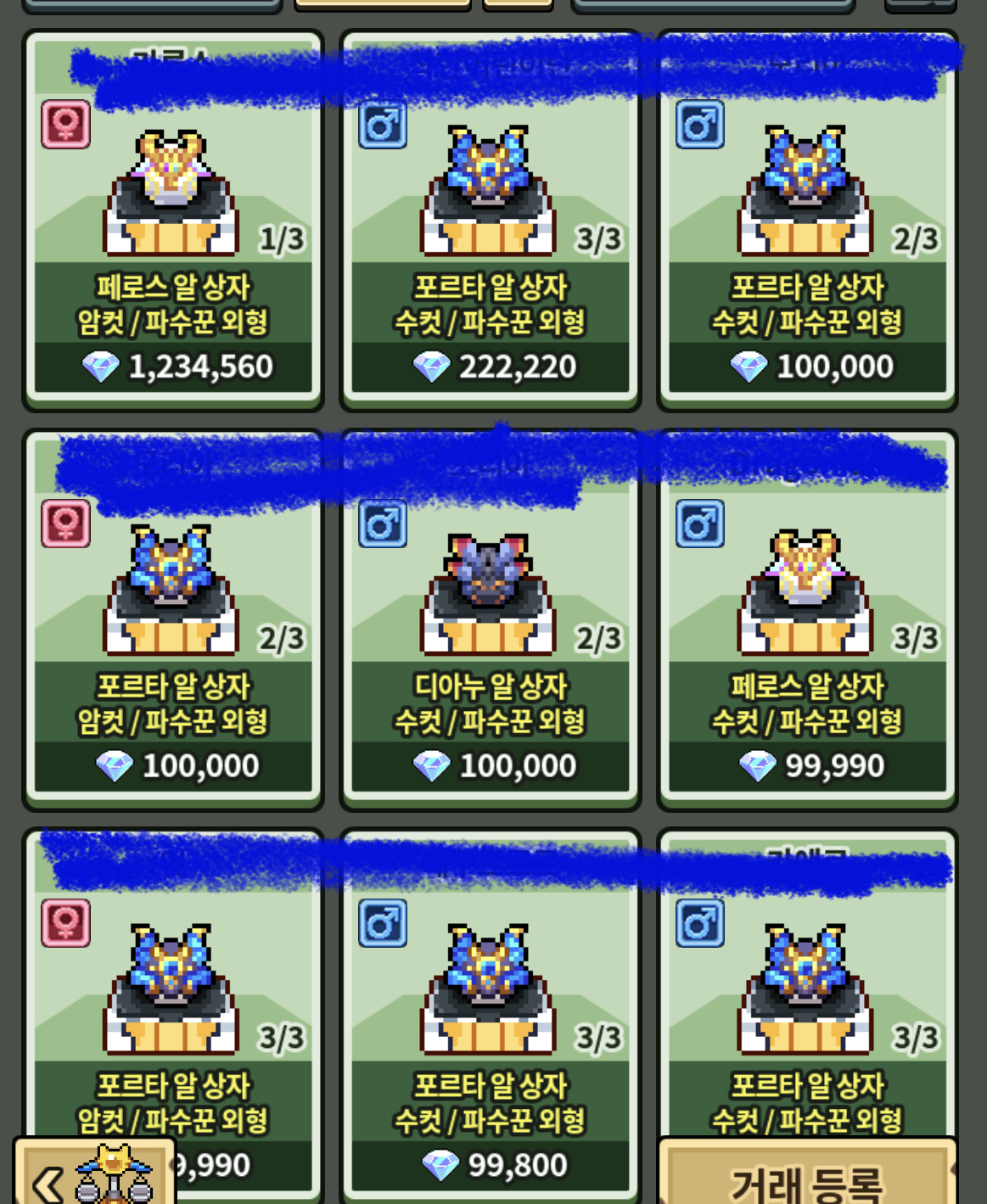Tap the 거래 등록 register trade button
The width and height of the screenshot is (987, 1204).
[x=807, y=1176]
